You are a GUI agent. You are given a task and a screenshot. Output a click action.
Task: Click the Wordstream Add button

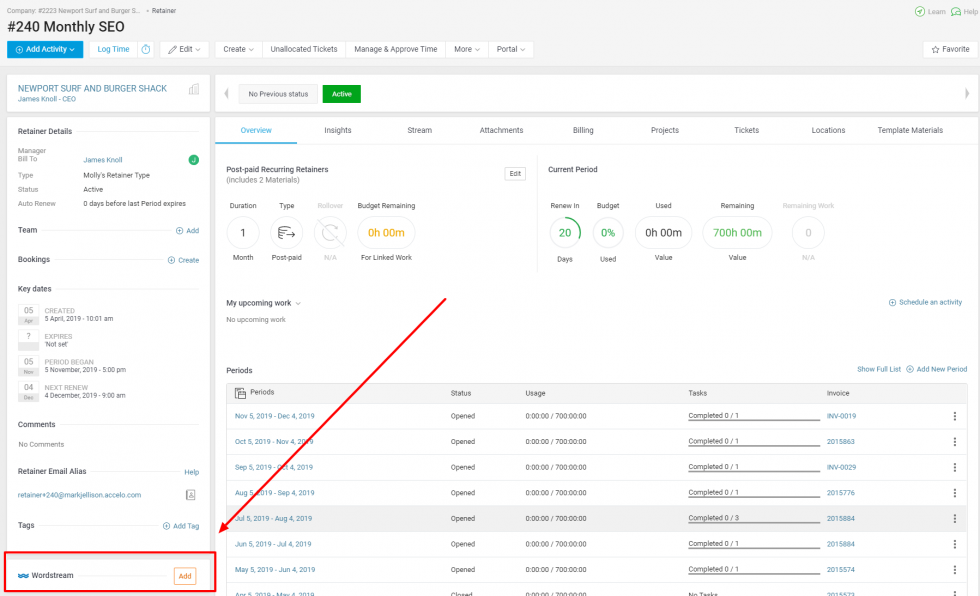click(184, 576)
